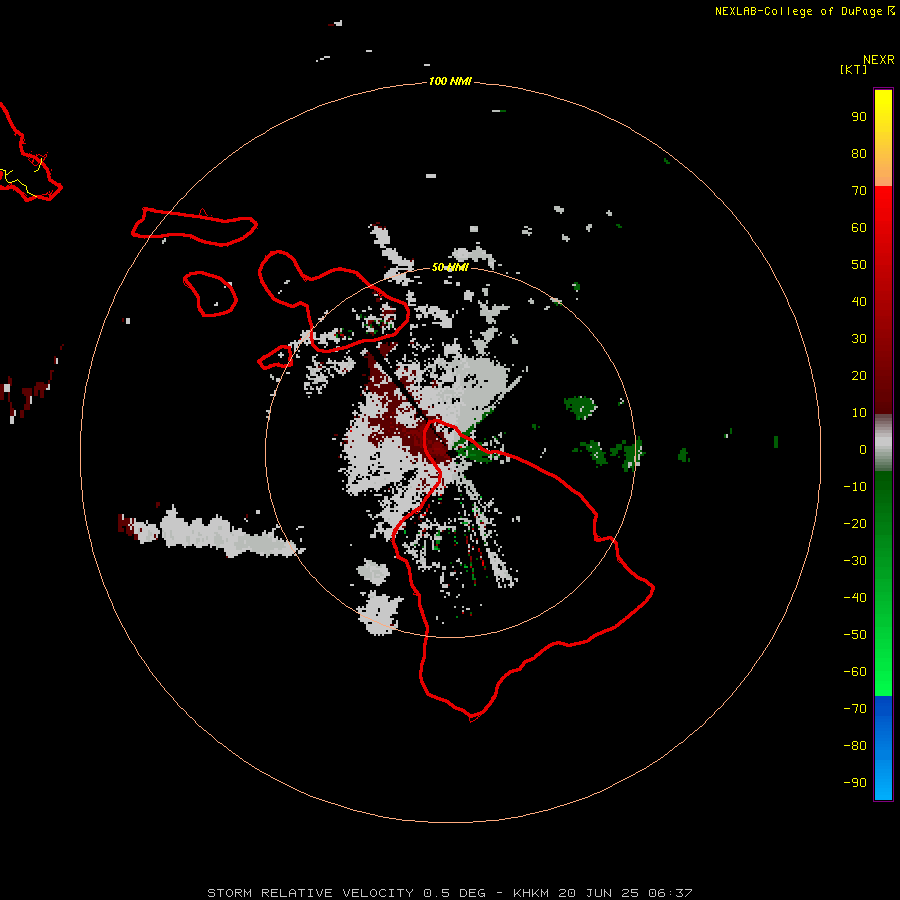This screenshot has width=900, height=900.
Task: Click the 40 value on velocity scale
Action: point(859,301)
